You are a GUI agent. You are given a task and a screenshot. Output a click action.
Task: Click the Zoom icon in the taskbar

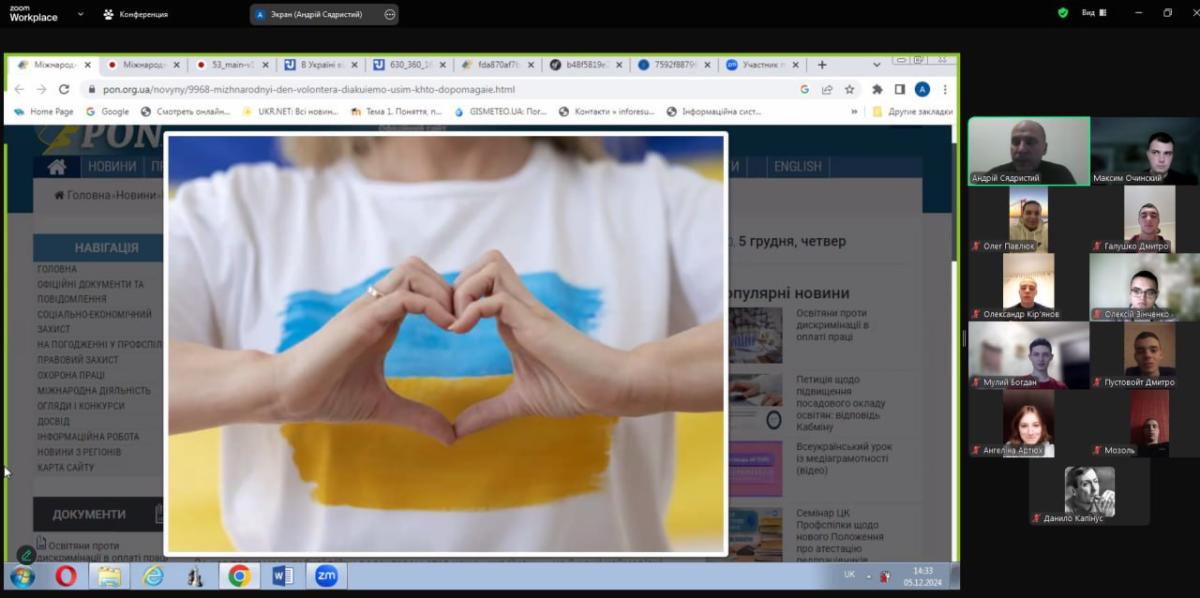326,576
